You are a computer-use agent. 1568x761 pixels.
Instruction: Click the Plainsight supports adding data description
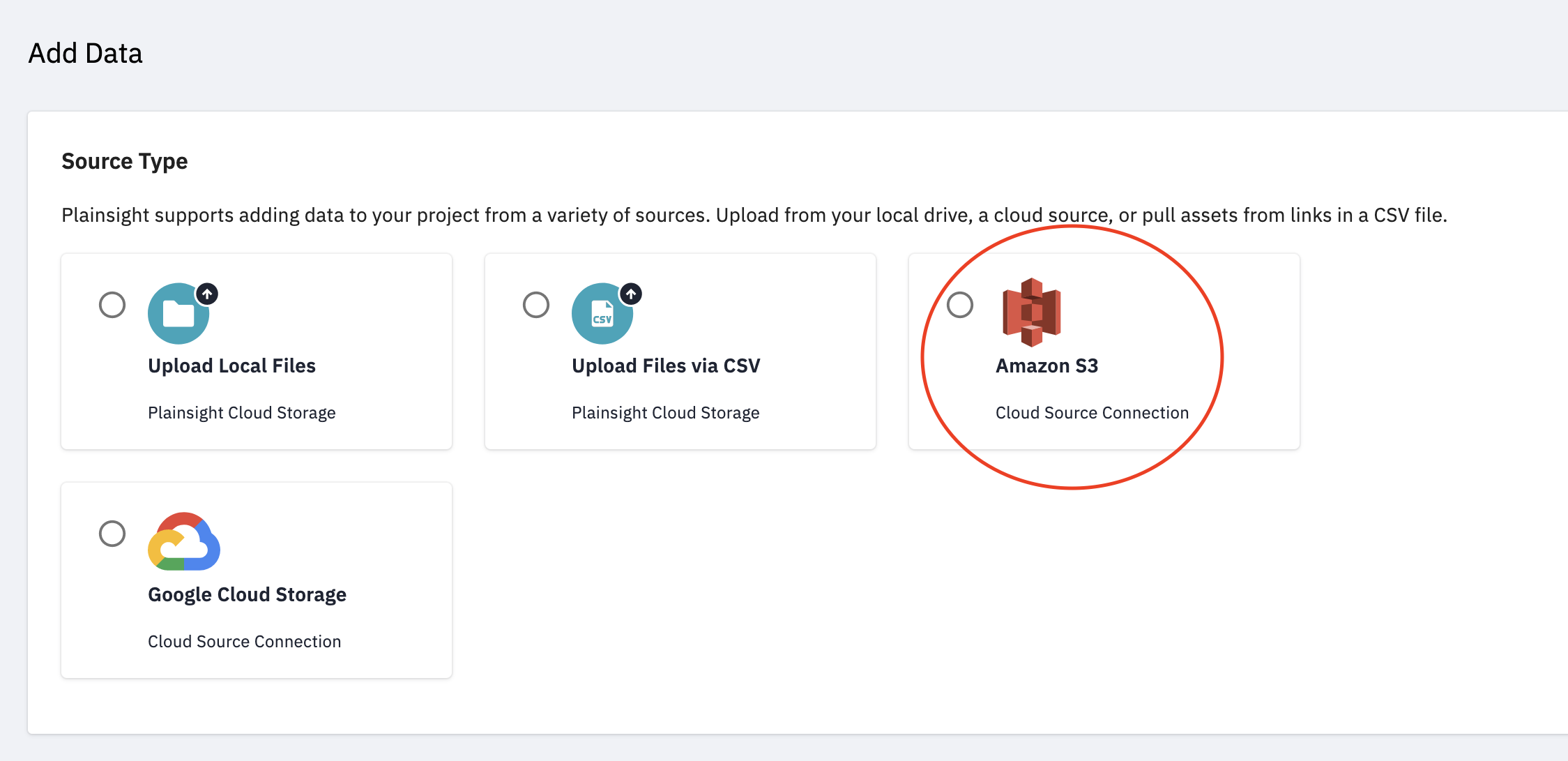(x=754, y=215)
